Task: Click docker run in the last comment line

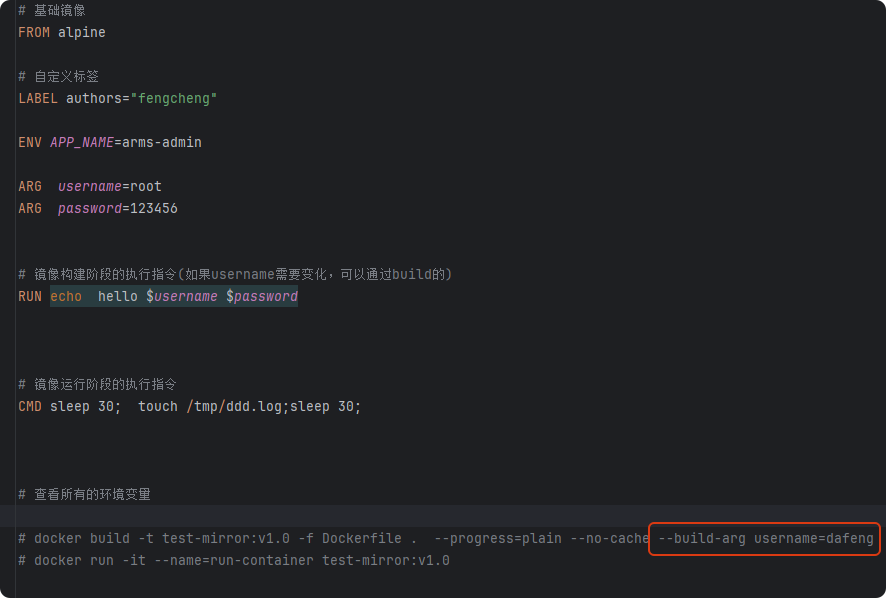Action: pos(74,560)
